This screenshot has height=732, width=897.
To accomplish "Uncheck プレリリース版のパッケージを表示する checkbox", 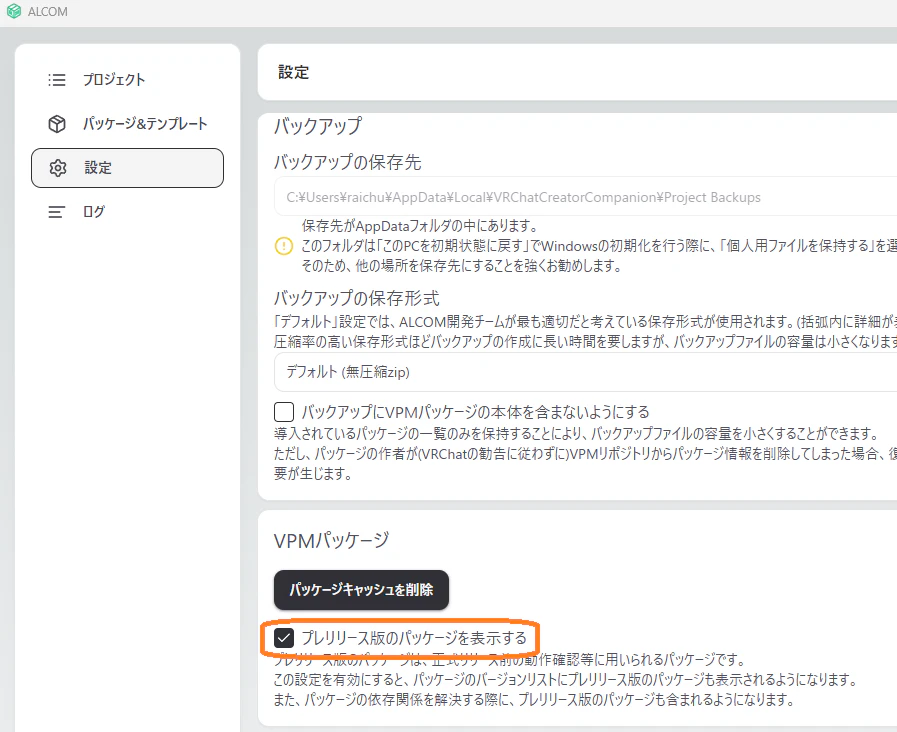I will pyautogui.click(x=284, y=638).
